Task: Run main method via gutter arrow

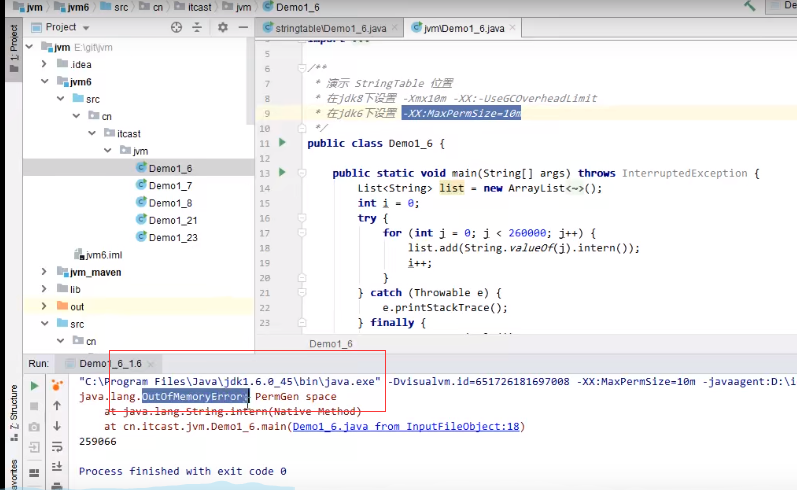Action: (x=283, y=173)
